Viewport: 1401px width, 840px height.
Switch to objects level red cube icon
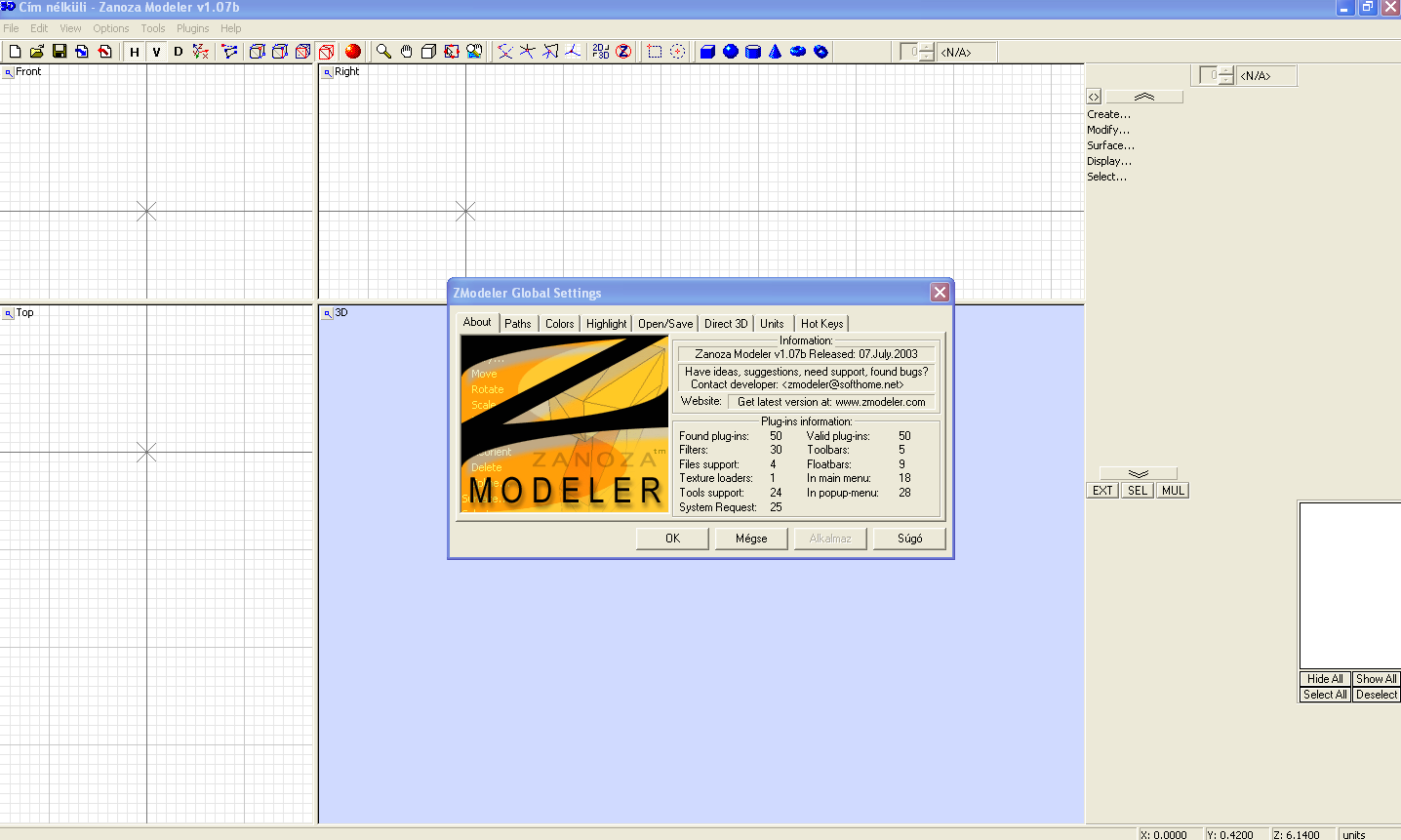pos(326,52)
